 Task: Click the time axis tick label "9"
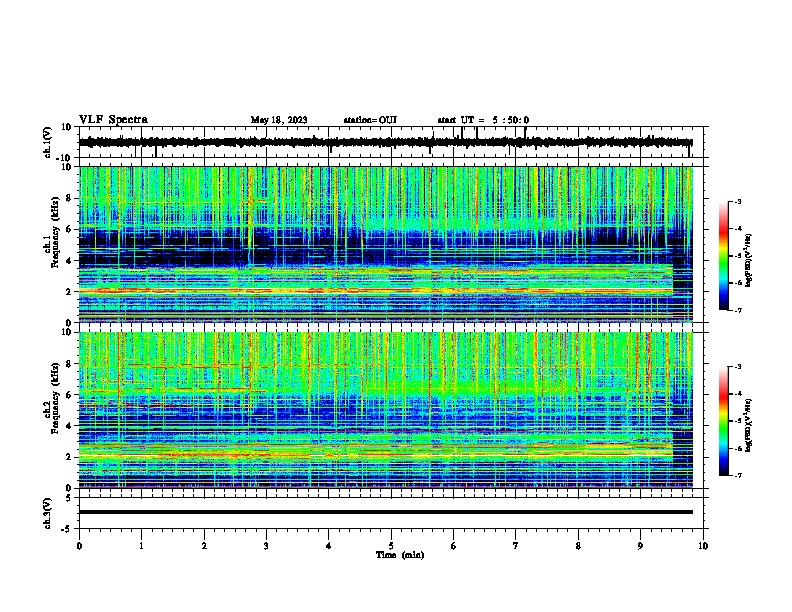pyautogui.click(x=640, y=546)
